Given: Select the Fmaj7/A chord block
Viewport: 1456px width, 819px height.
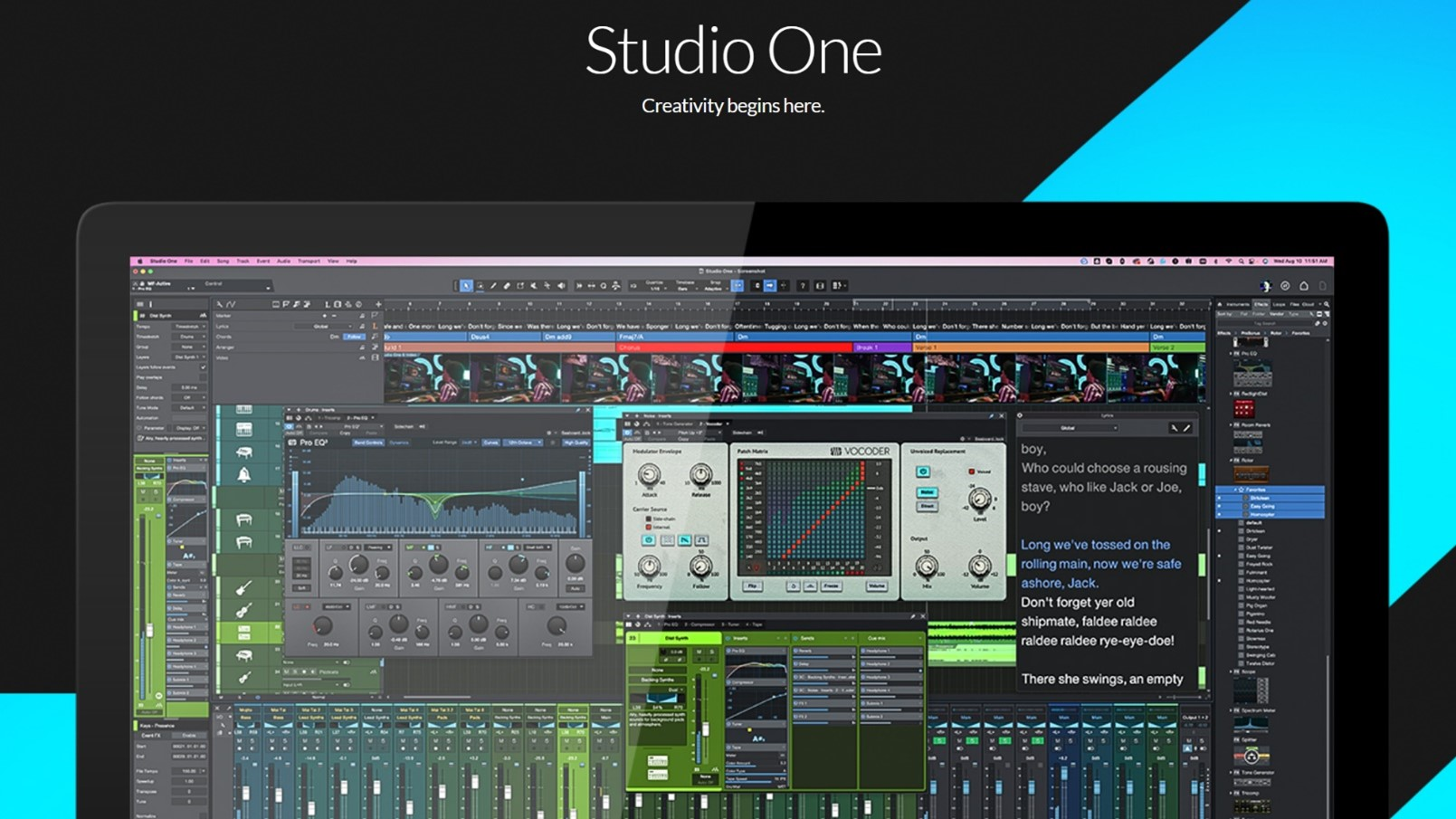Looking at the screenshot, I should click(675, 337).
